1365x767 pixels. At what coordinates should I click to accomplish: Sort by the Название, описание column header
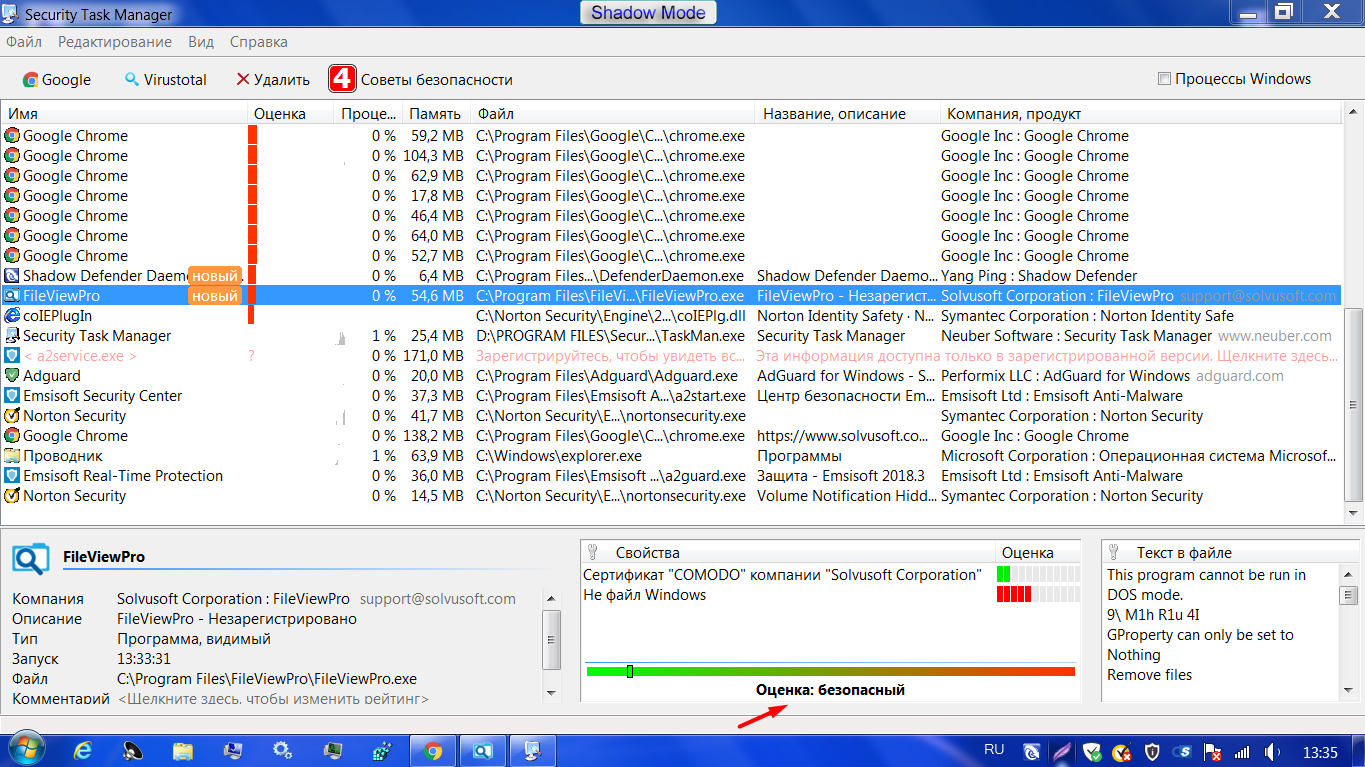point(848,114)
